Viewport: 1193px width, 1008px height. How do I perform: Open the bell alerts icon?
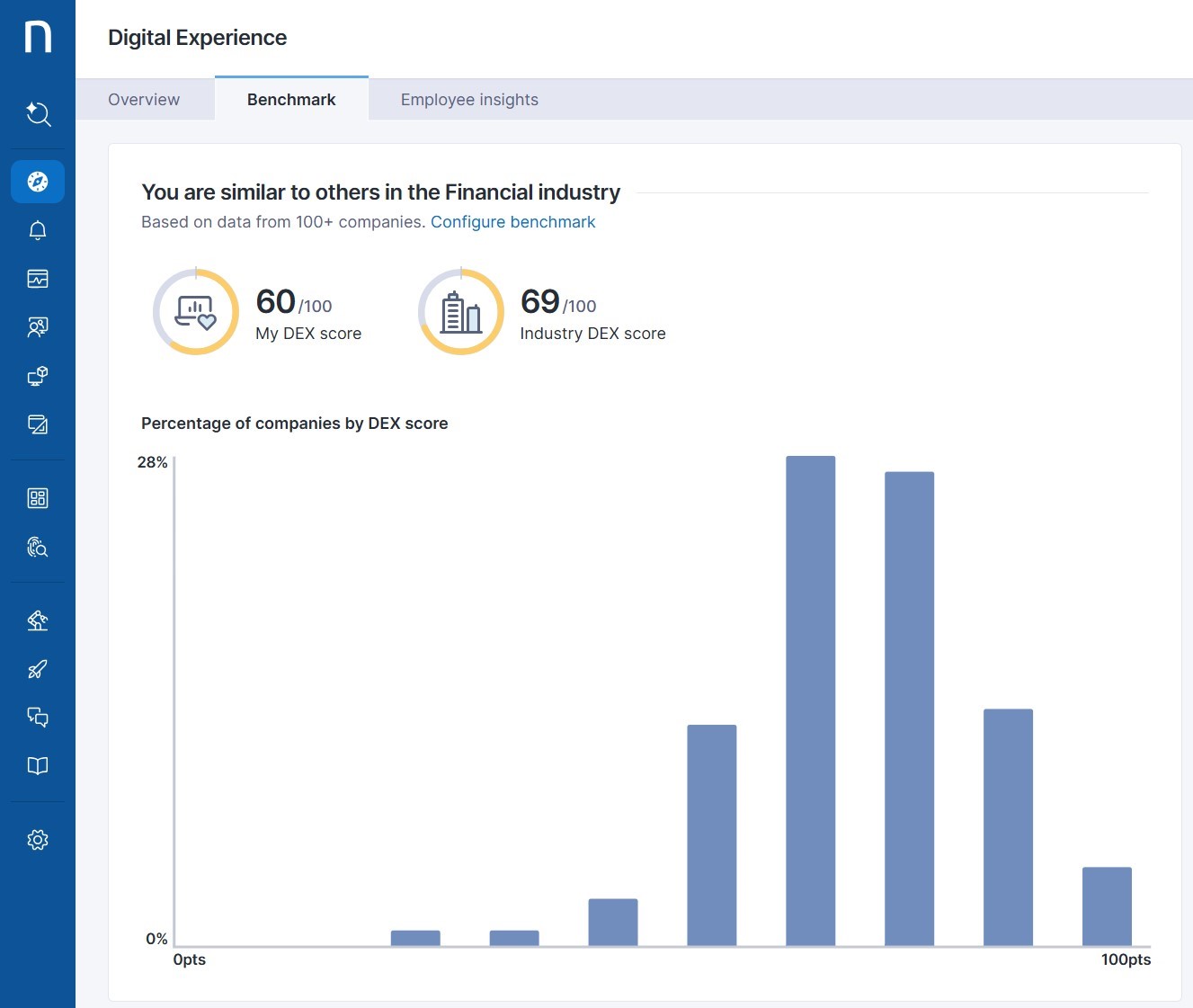[x=38, y=230]
